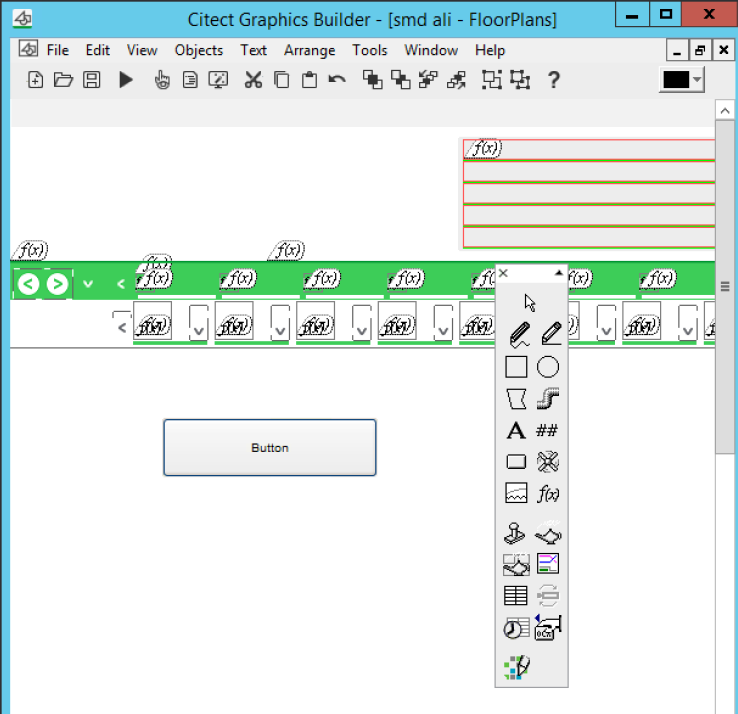The height and width of the screenshot is (714, 738).
Task: Click the green forward navigation arrow
Action: pyautogui.click(x=57, y=284)
